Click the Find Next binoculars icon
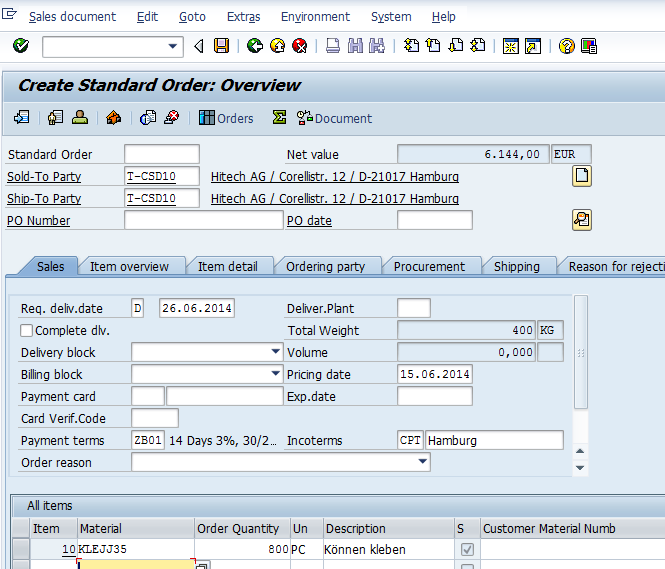Image resolution: width=665 pixels, height=569 pixels. pos(377,45)
